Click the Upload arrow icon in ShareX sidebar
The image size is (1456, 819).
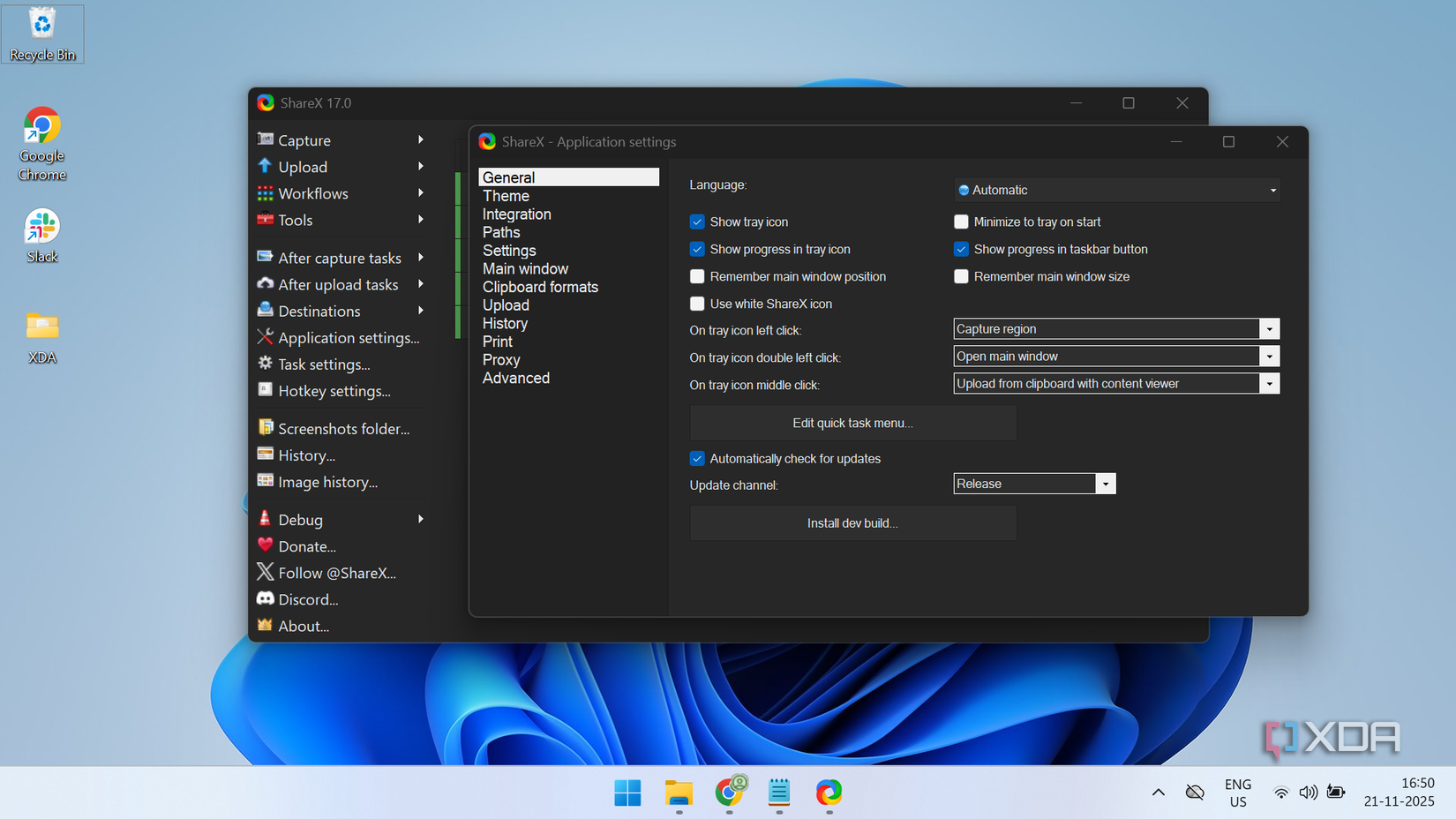point(265,166)
